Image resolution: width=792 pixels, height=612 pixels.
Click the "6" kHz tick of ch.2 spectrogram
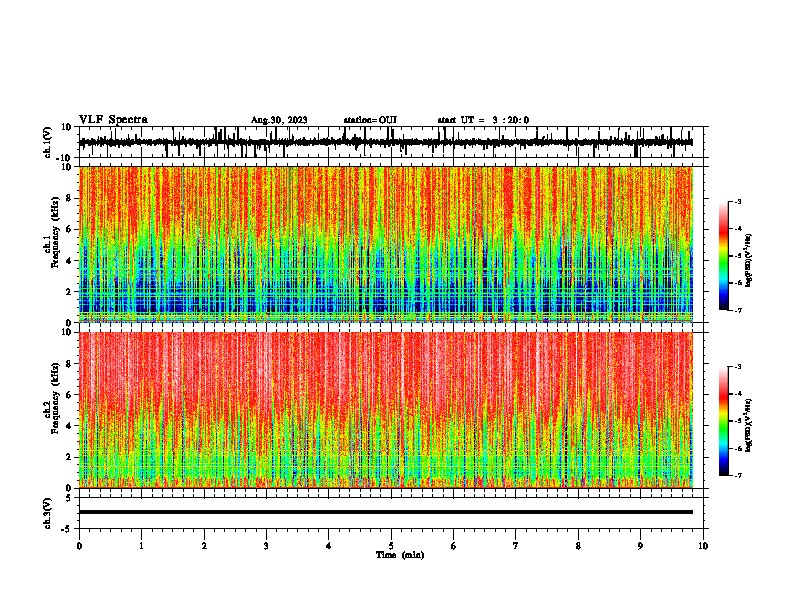click(70, 394)
